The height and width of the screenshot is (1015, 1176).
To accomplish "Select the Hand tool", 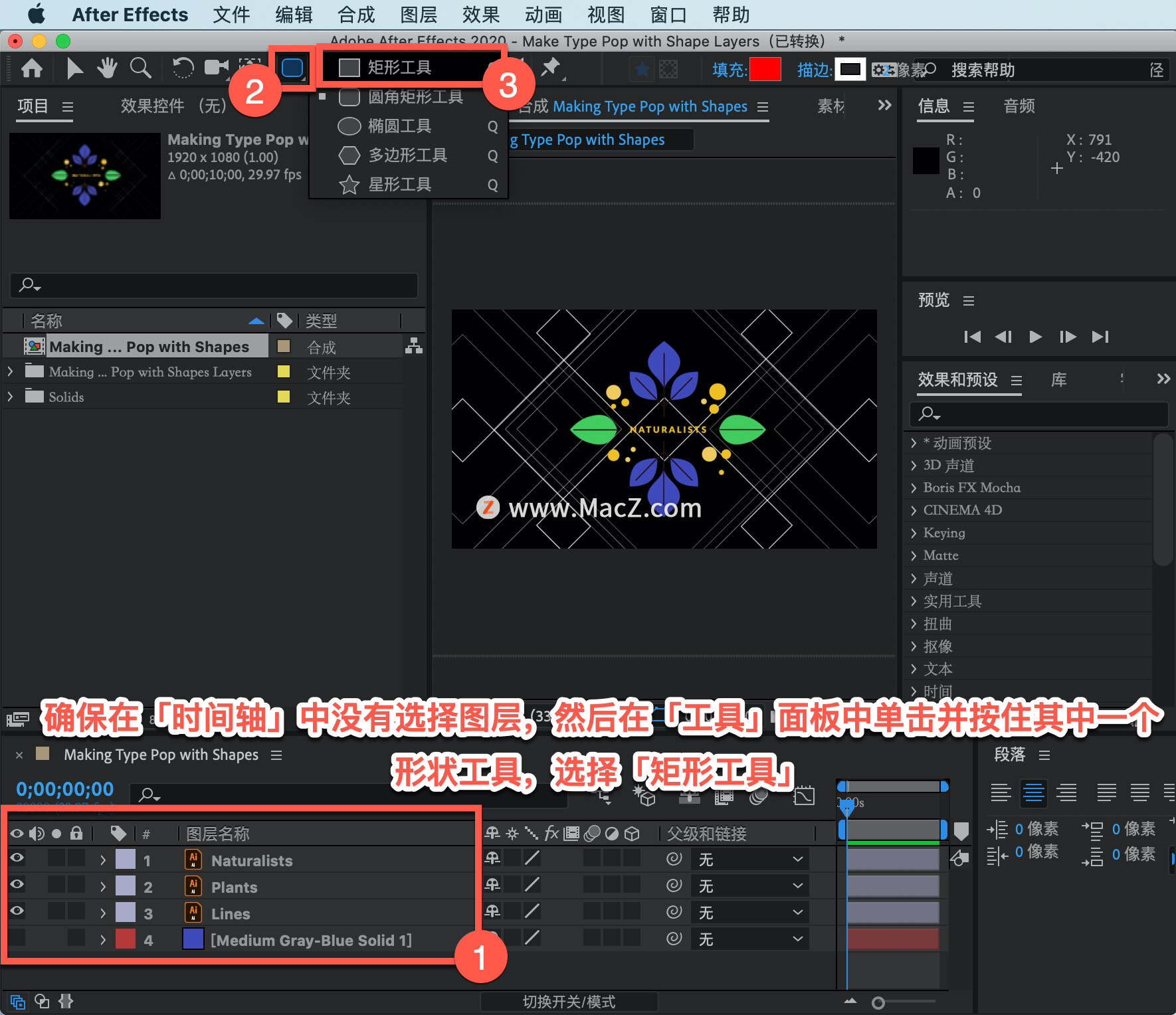I will [x=107, y=68].
